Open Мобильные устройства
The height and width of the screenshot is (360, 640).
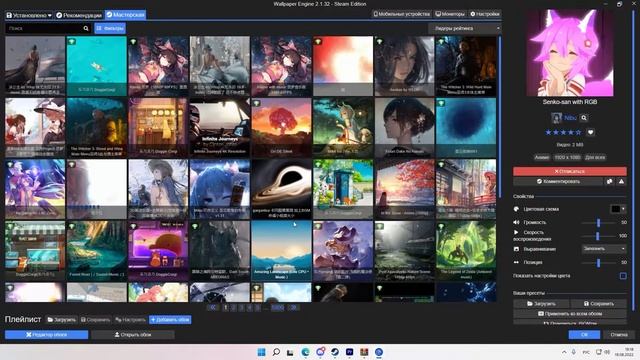click(402, 14)
